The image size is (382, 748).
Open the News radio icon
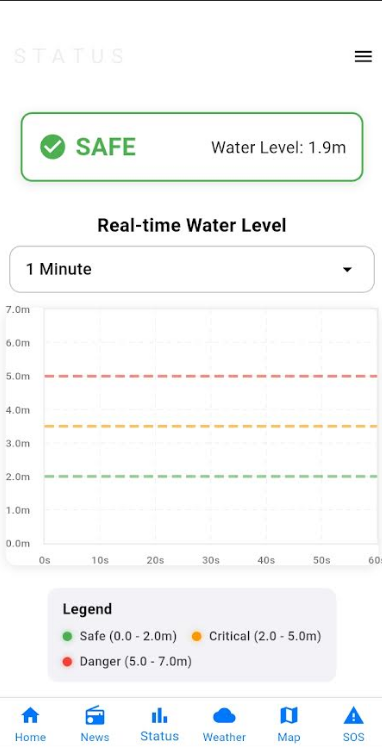pos(94,716)
